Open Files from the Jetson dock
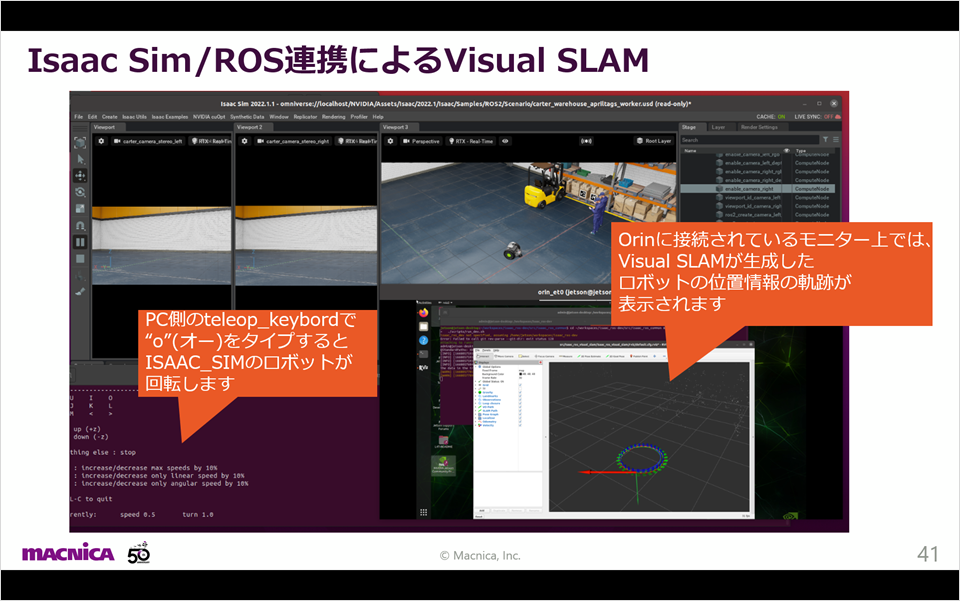 point(424,326)
